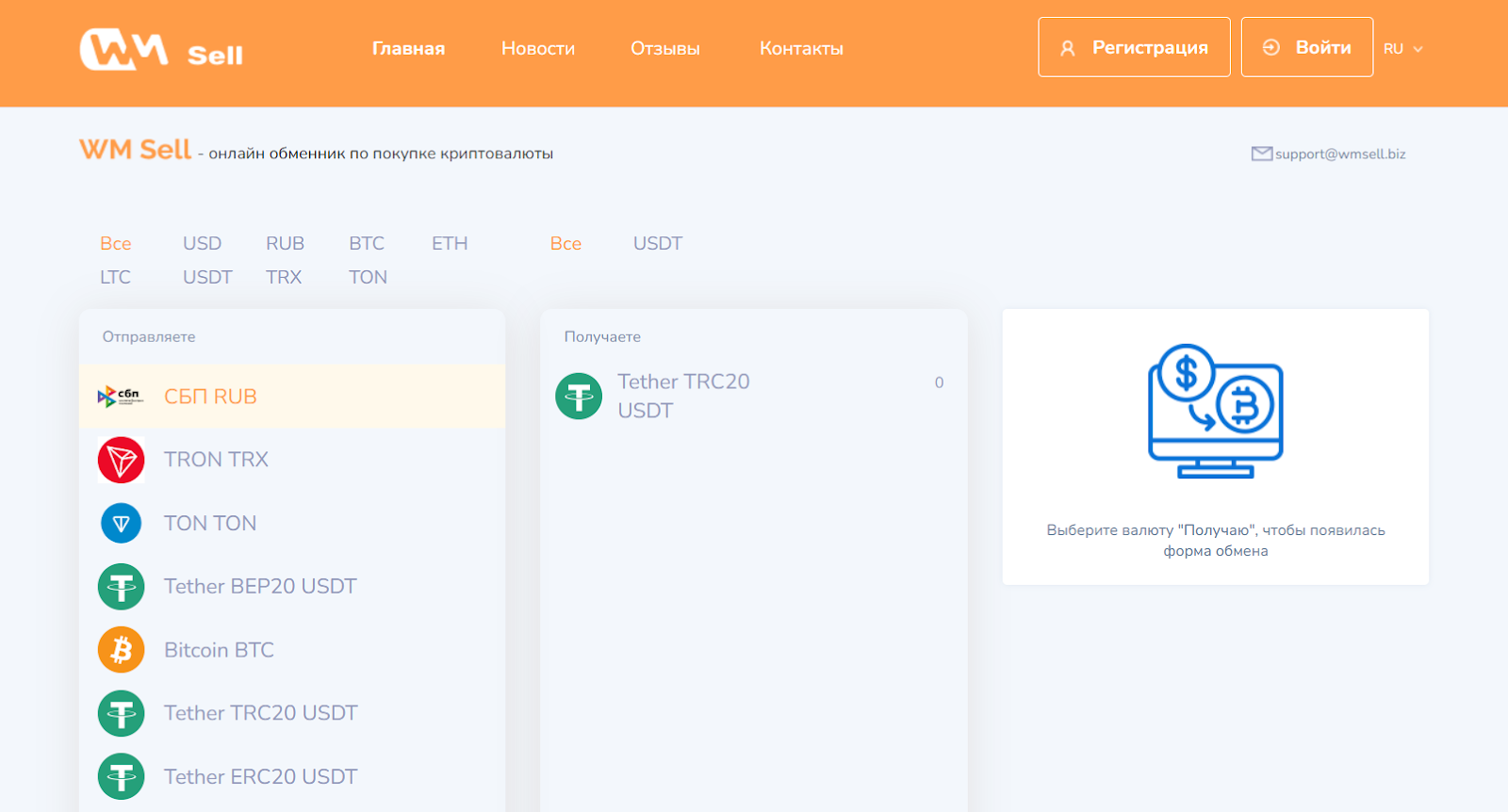Image resolution: width=1508 pixels, height=812 pixels.
Task: Click the exchange illustration in right panel
Action: pos(1215,412)
